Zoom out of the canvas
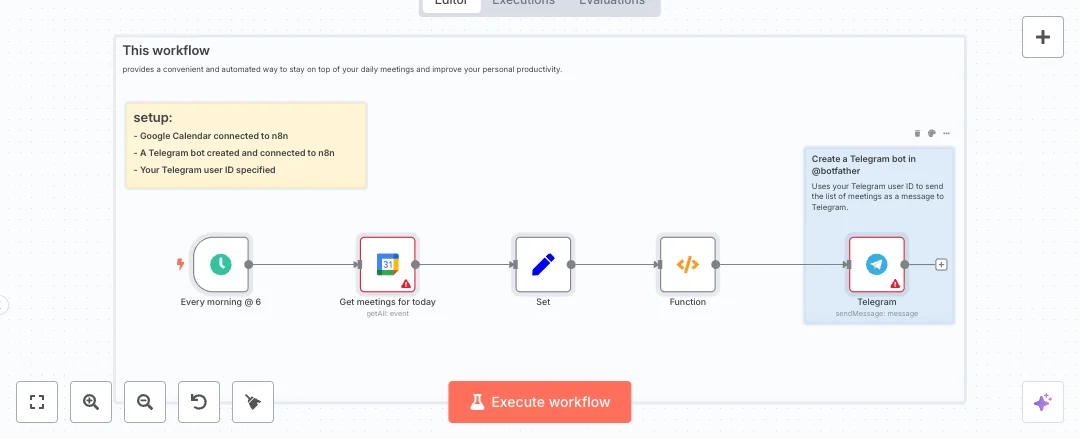The image size is (1080, 439). click(145, 402)
